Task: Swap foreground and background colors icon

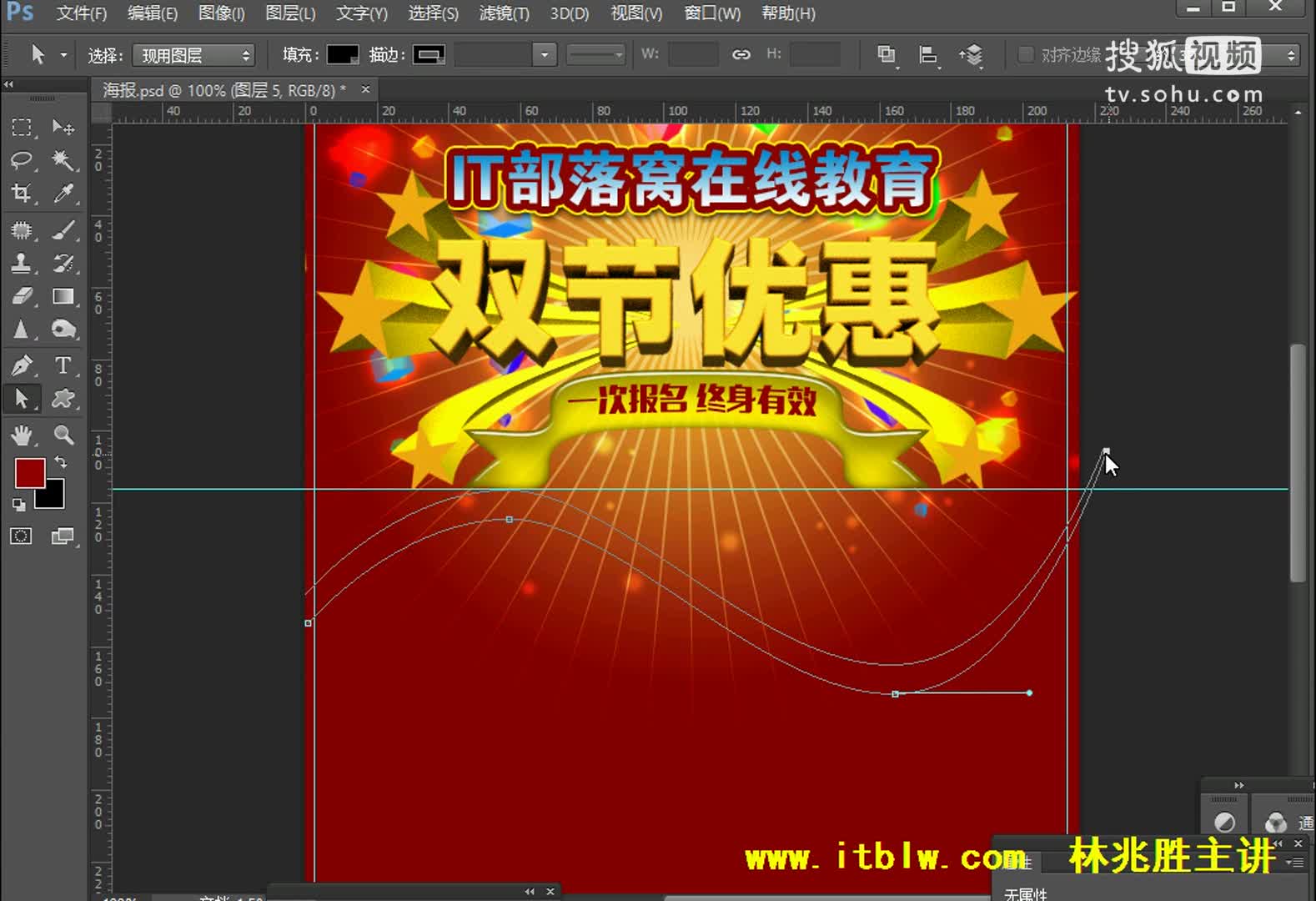Action: [61, 462]
